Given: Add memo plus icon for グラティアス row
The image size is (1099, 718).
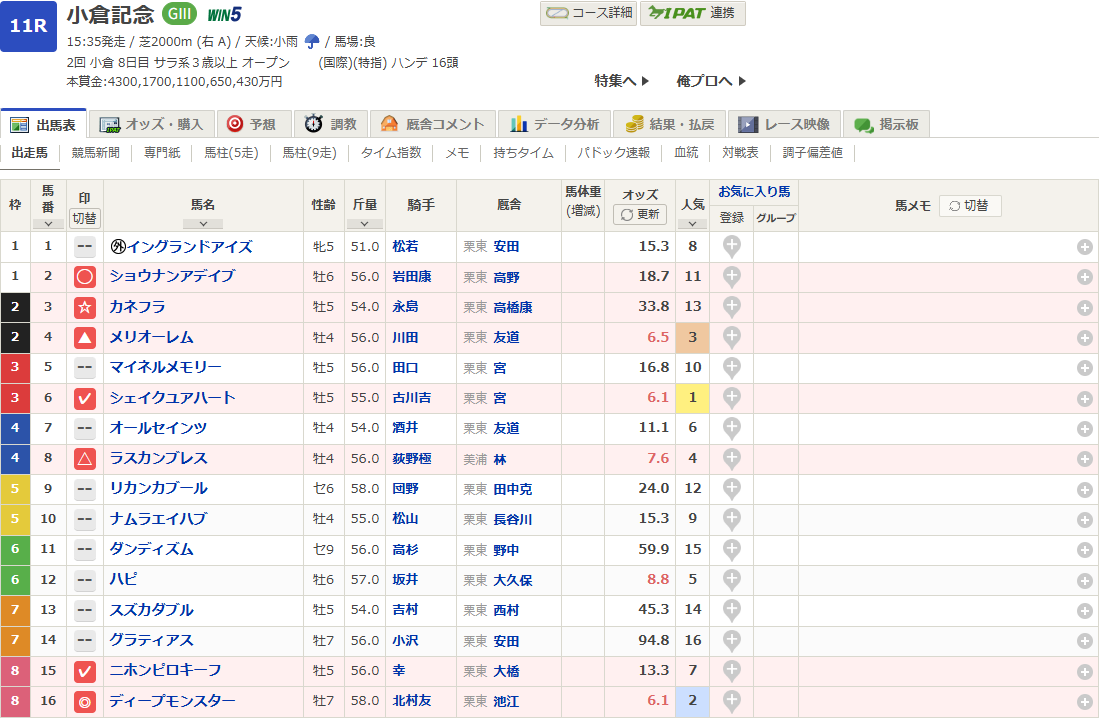Looking at the screenshot, I should click(1084, 641).
